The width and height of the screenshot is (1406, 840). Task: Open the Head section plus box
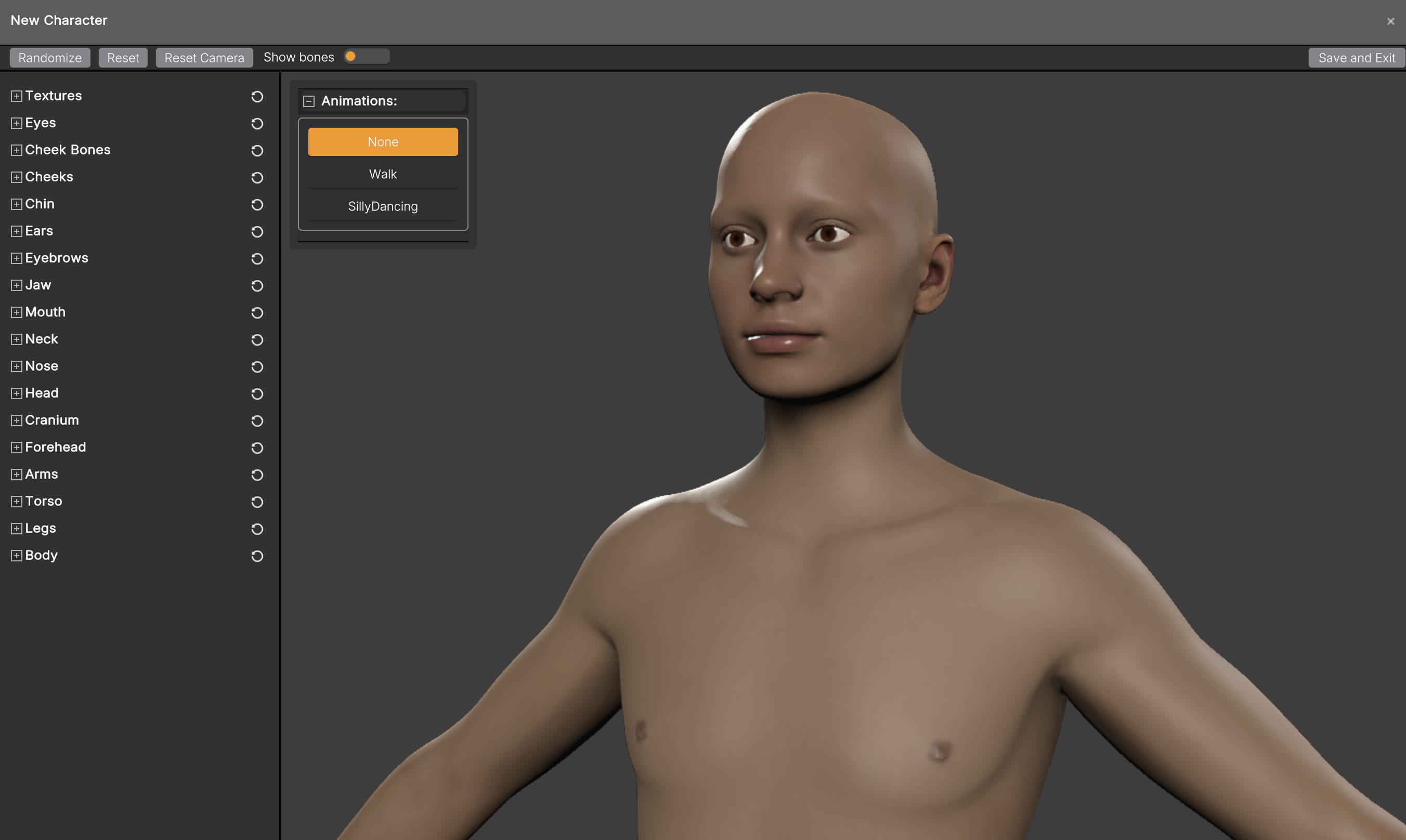click(17, 393)
